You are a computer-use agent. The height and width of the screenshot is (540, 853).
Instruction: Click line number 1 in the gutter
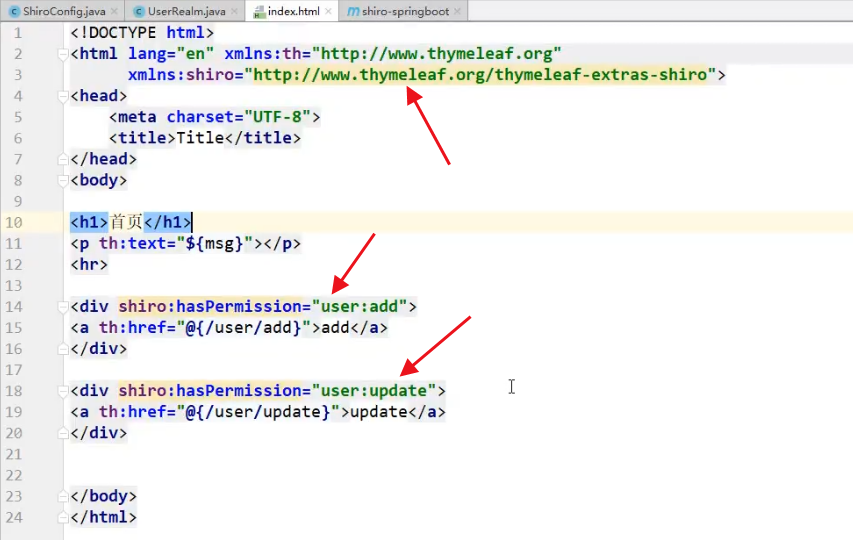coord(18,33)
